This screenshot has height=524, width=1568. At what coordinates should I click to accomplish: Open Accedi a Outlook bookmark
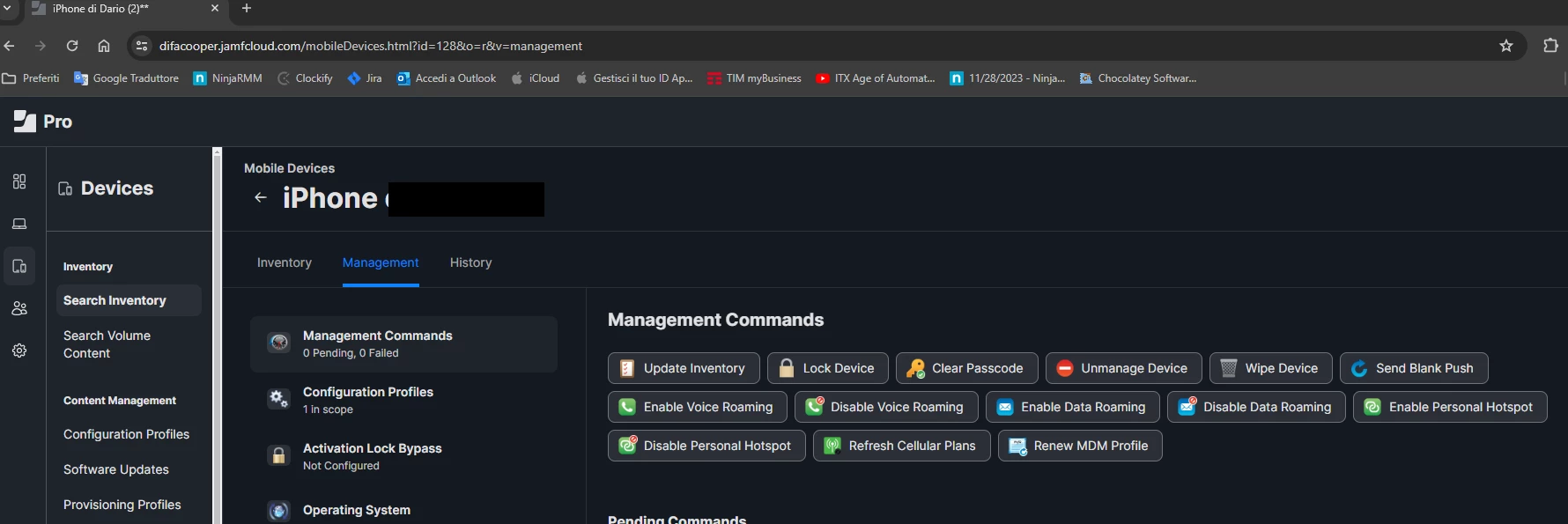(447, 78)
